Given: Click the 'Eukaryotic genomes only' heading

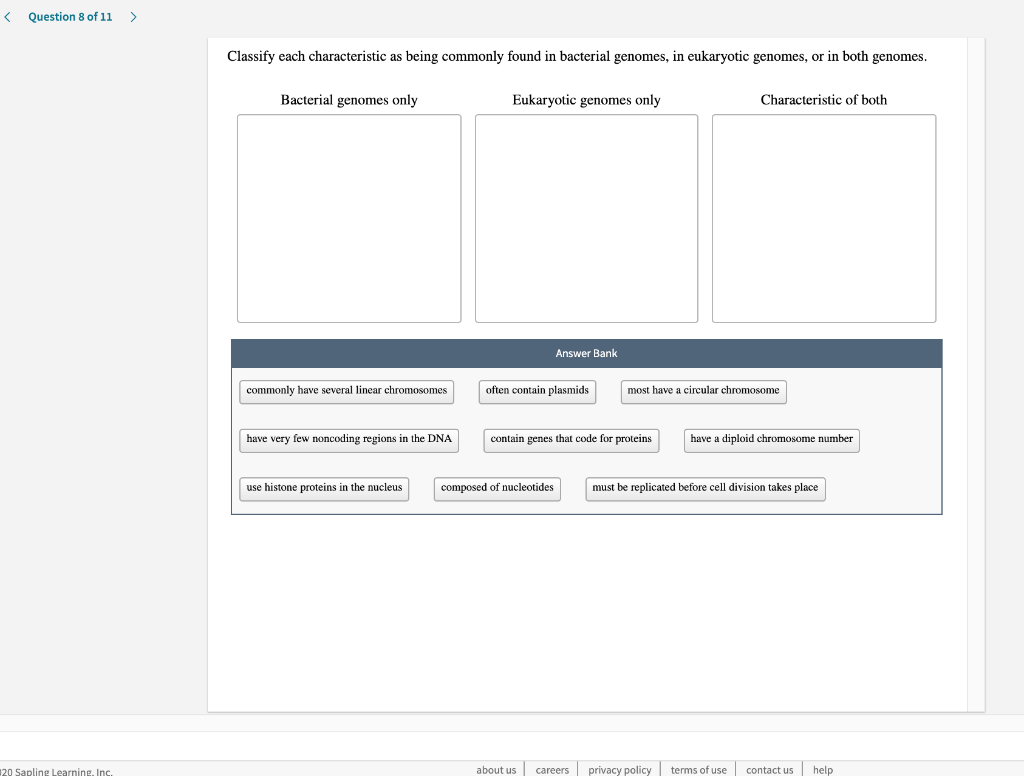Looking at the screenshot, I should coord(586,100).
